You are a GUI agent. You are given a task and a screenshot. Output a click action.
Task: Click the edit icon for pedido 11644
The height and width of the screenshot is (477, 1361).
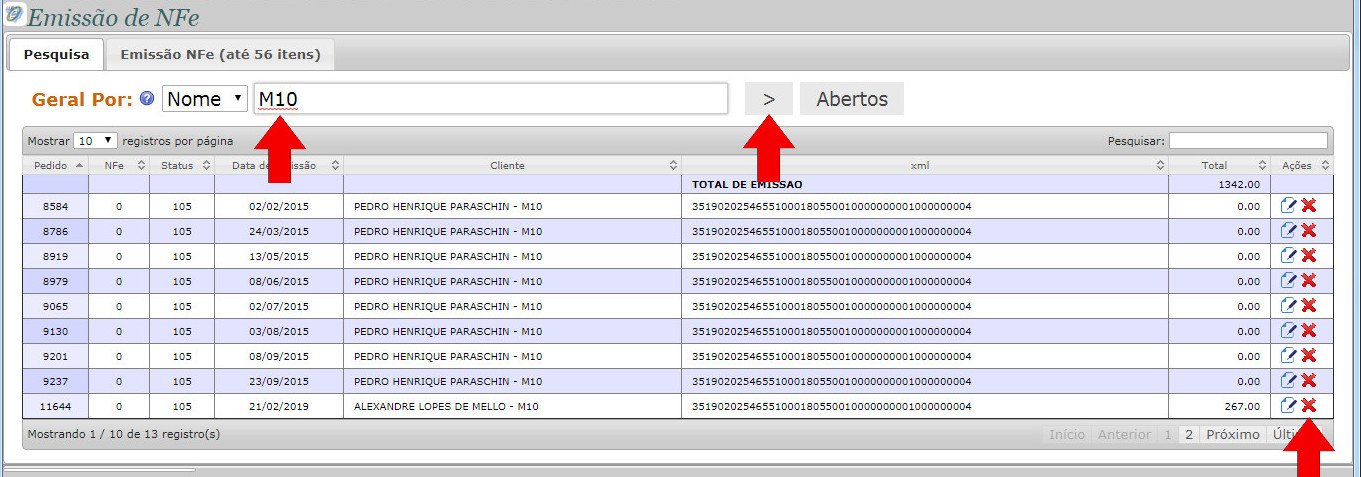pyautogui.click(x=1289, y=406)
